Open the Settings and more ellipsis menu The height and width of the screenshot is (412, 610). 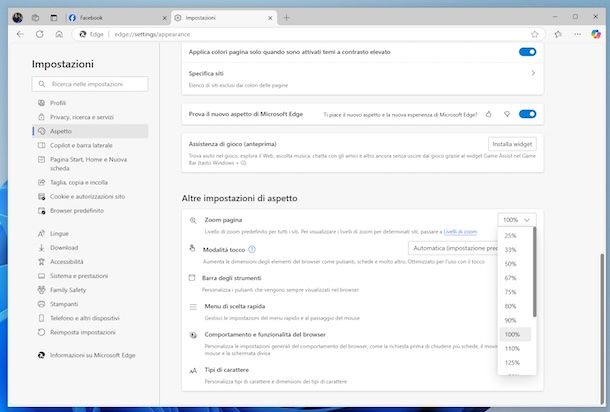pos(577,34)
